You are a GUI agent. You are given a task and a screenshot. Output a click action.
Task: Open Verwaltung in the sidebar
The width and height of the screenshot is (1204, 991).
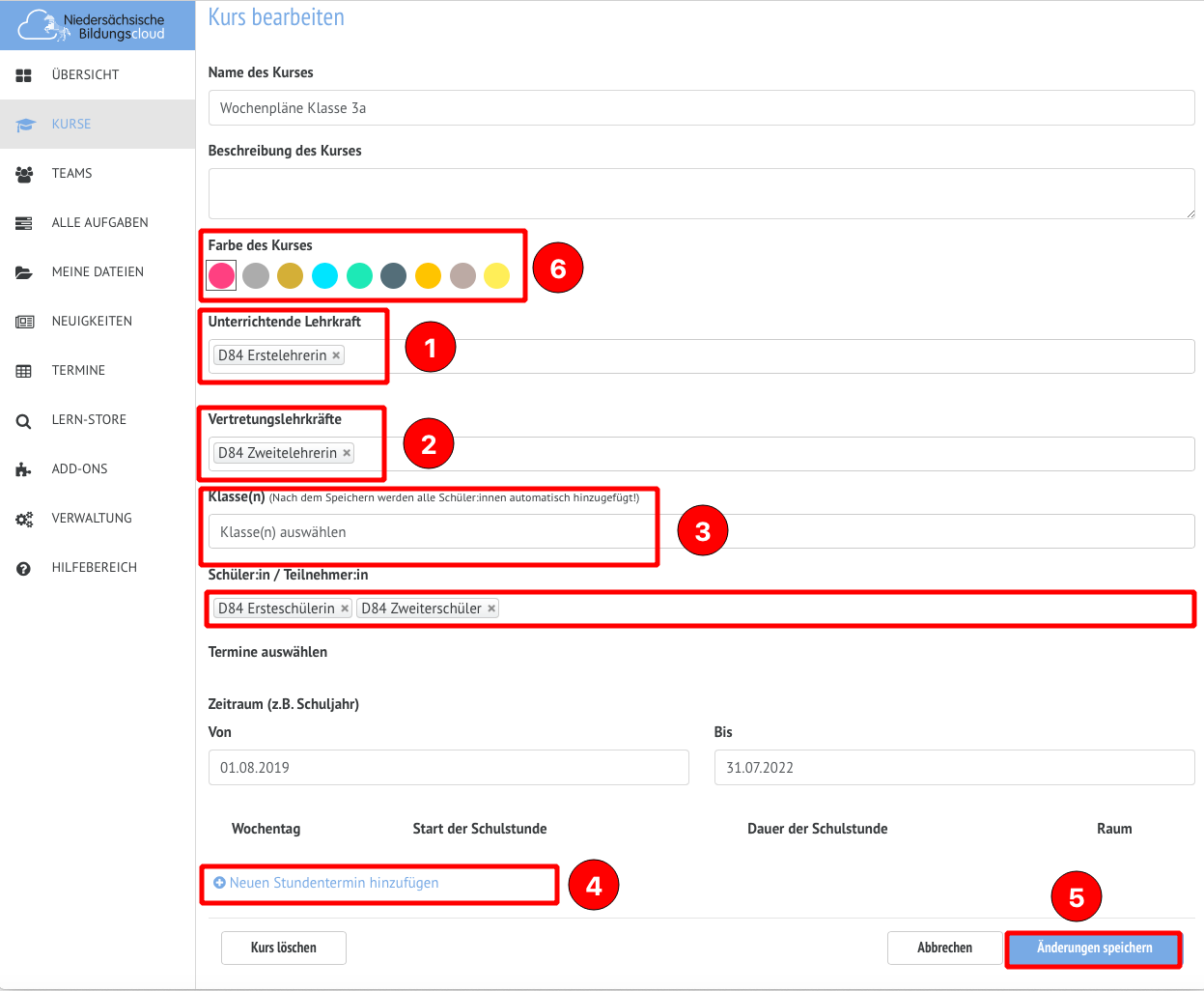click(92, 519)
